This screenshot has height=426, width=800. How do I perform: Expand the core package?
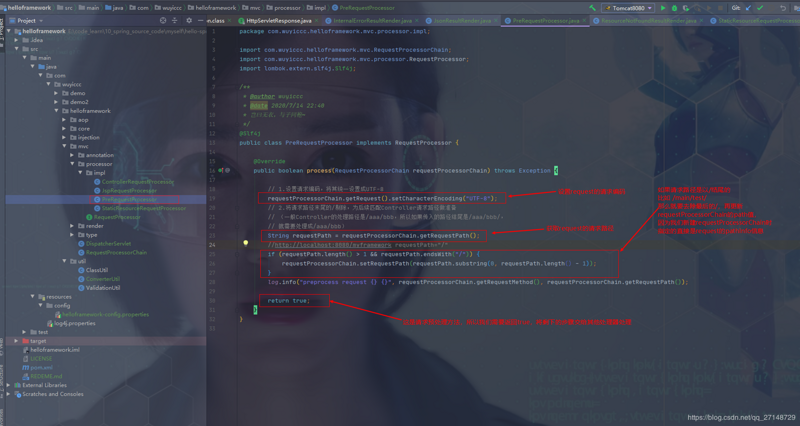[64, 129]
